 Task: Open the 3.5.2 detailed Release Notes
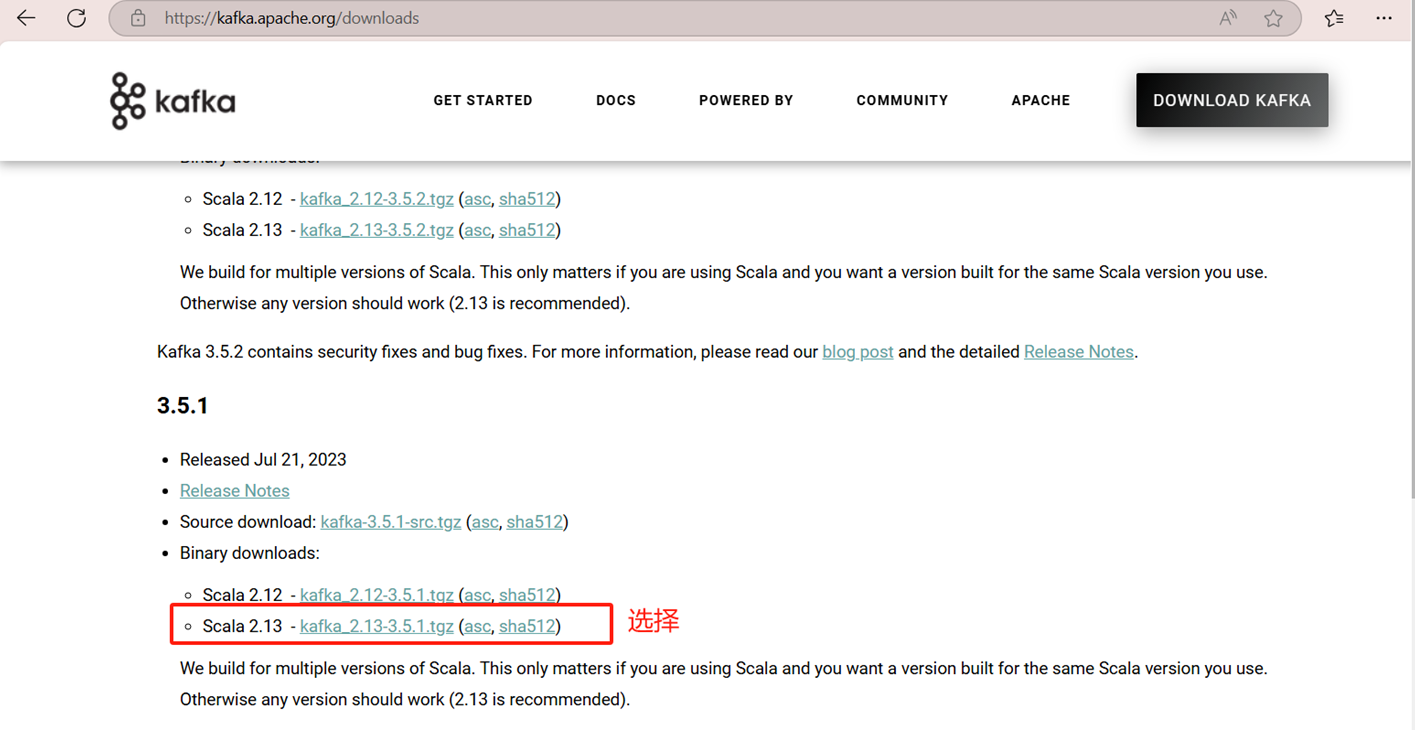[1079, 352]
